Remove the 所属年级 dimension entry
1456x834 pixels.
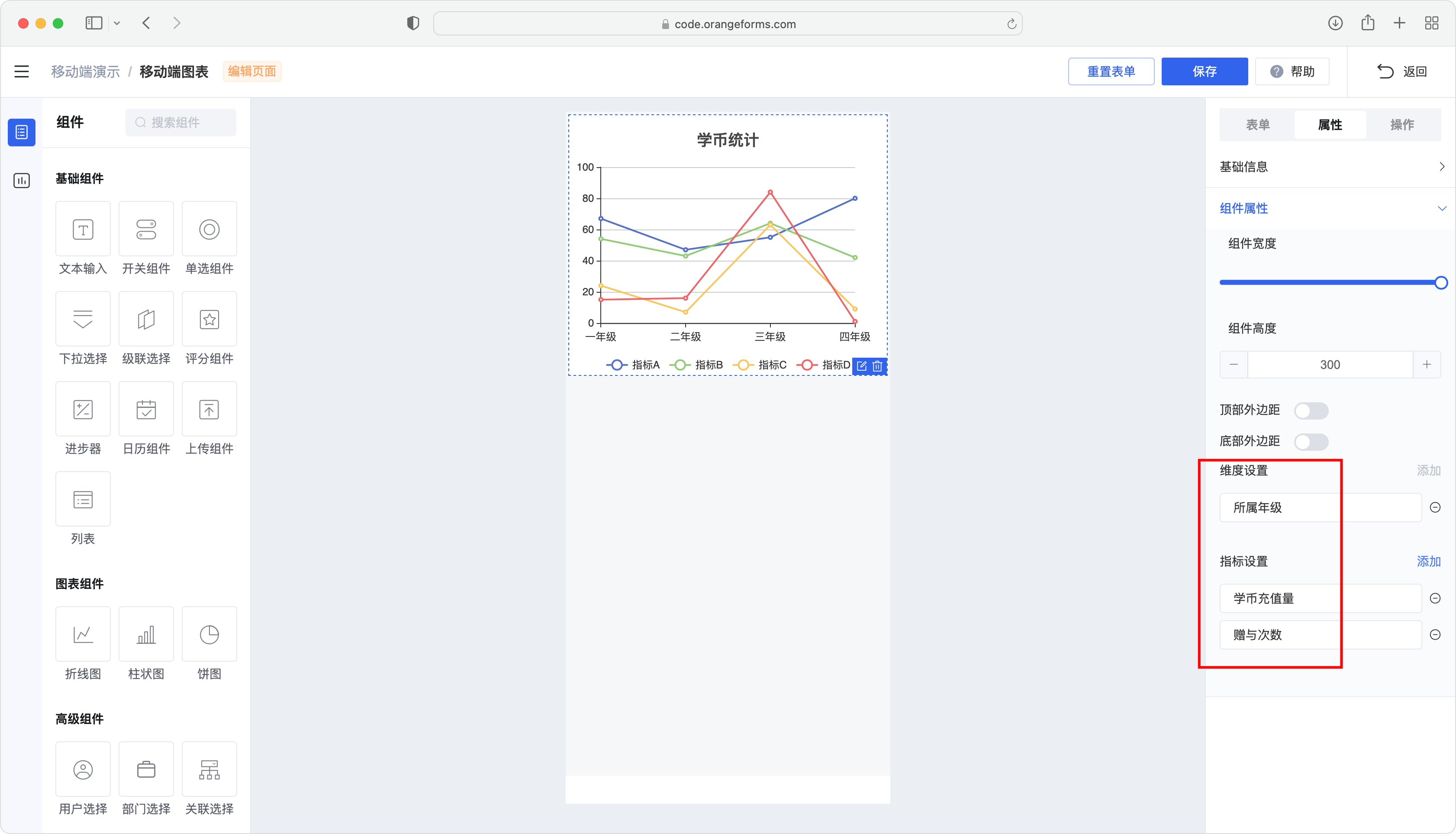1435,508
